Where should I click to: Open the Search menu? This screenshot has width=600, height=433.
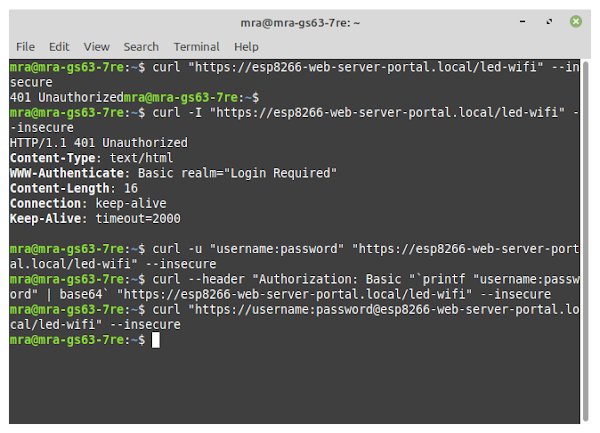(x=141, y=47)
